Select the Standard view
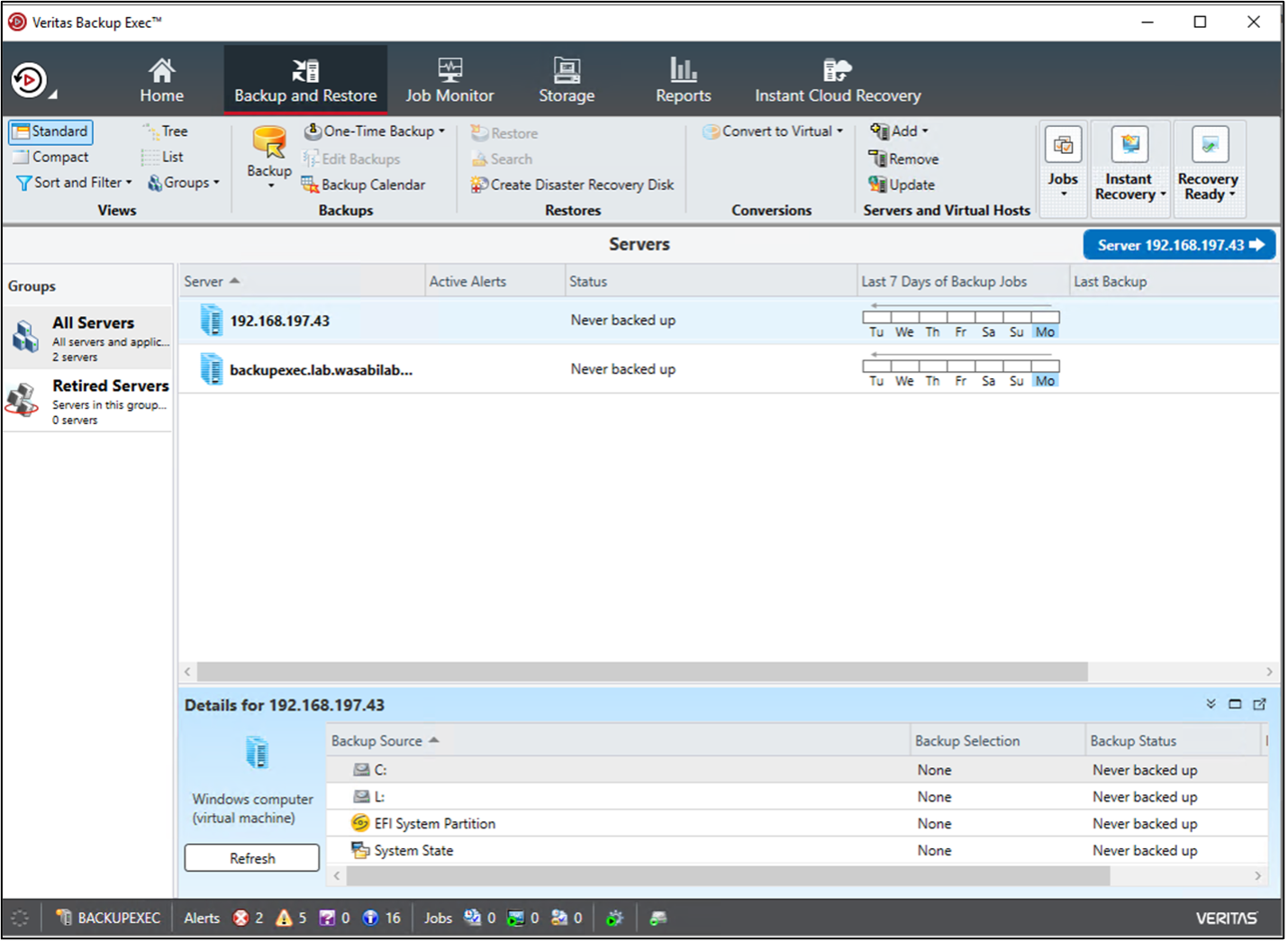Viewport: 1288px width, 941px height. click(51, 131)
